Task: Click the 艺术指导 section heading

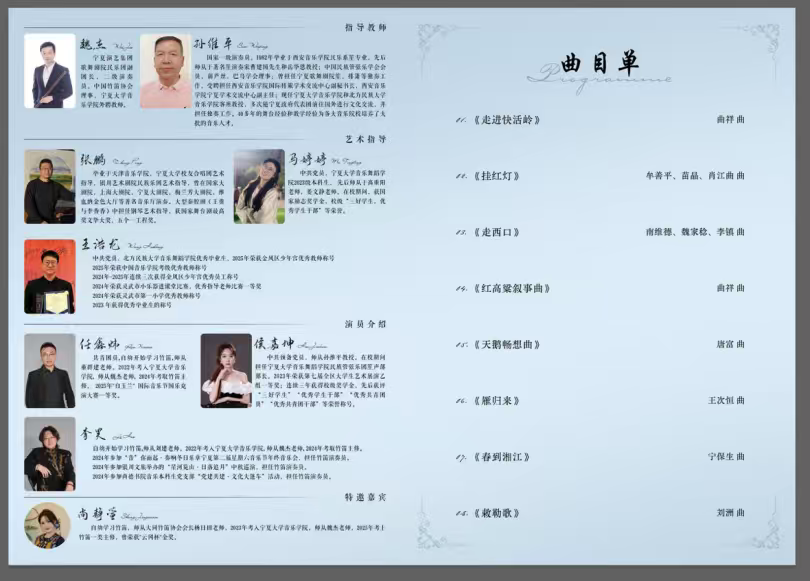Action: [365, 139]
